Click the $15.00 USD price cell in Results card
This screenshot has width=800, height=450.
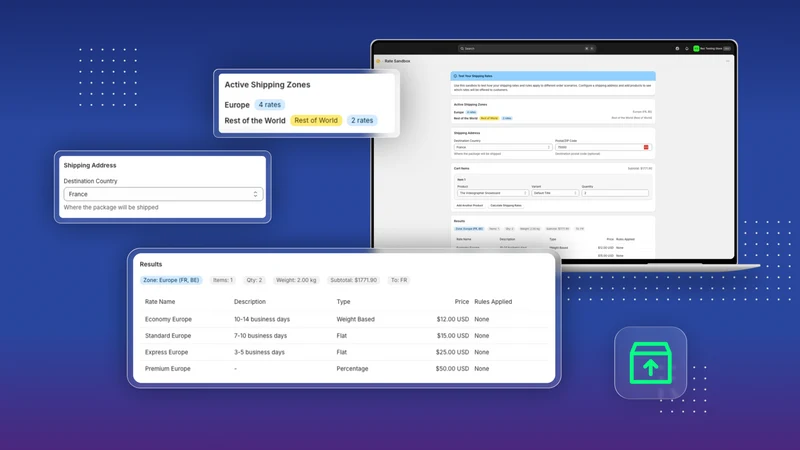coord(453,336)
